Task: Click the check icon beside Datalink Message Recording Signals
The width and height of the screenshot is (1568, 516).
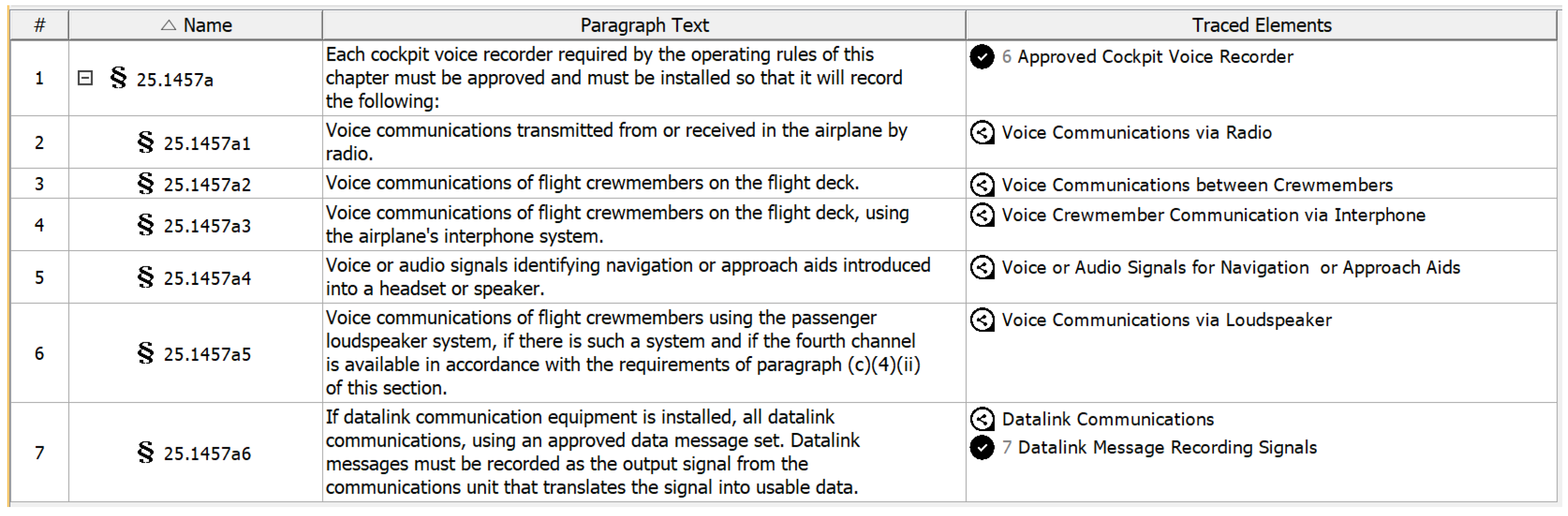Action: point(982,448)
